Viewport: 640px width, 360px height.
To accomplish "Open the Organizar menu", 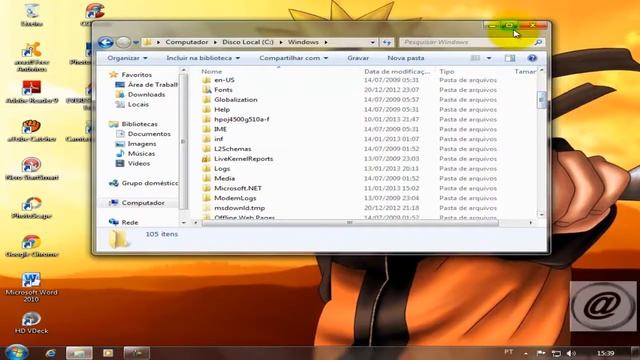I will click(x=127, y=58).
